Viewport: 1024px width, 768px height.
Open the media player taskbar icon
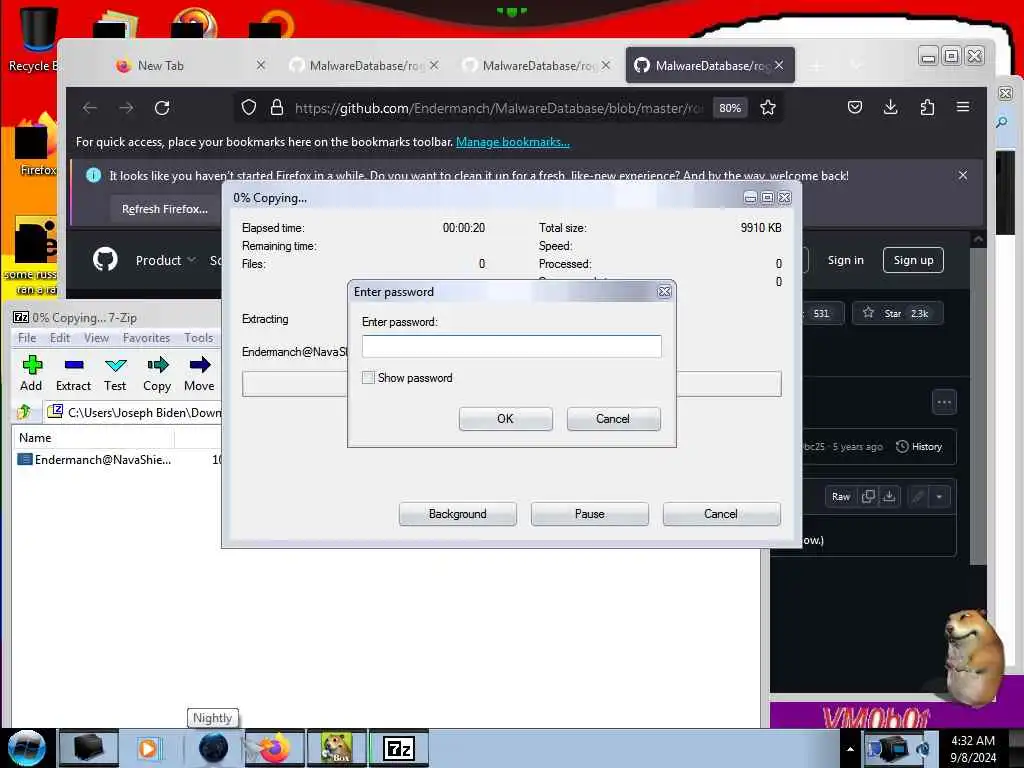[x=149, y=748]
